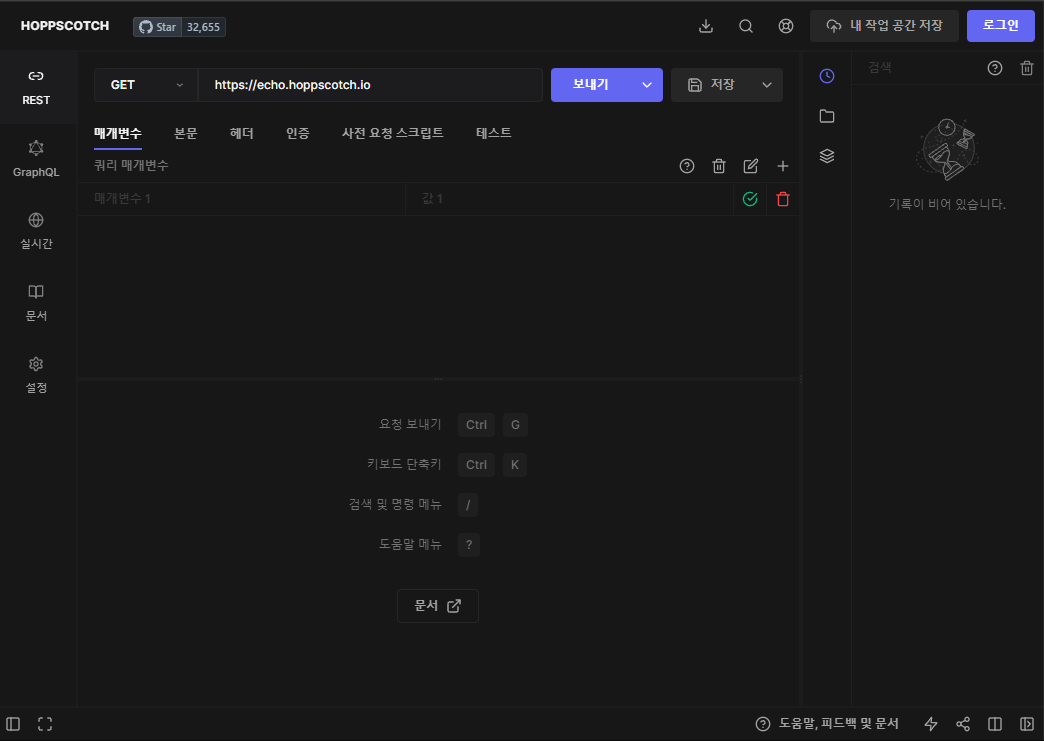
Task: Click the 값 1 value field
Action: click(569, 198)
